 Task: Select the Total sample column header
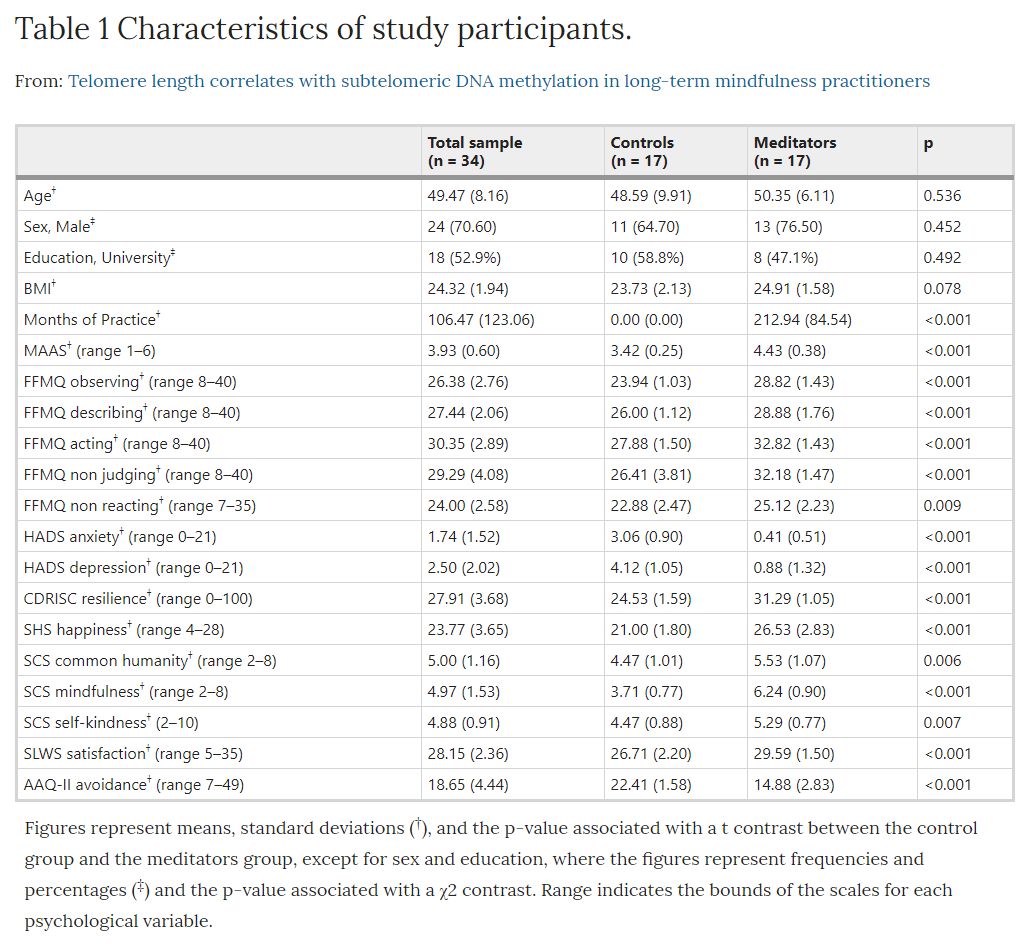475,151
